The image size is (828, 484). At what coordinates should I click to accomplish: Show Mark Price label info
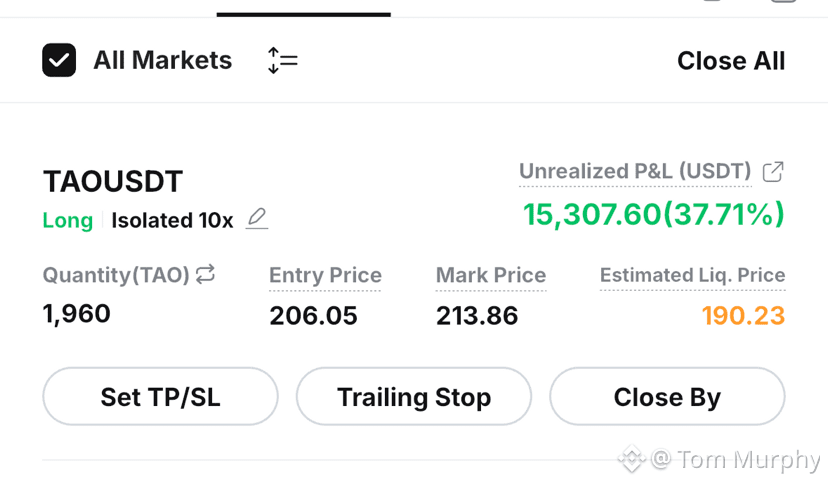[x=491, y=276]
